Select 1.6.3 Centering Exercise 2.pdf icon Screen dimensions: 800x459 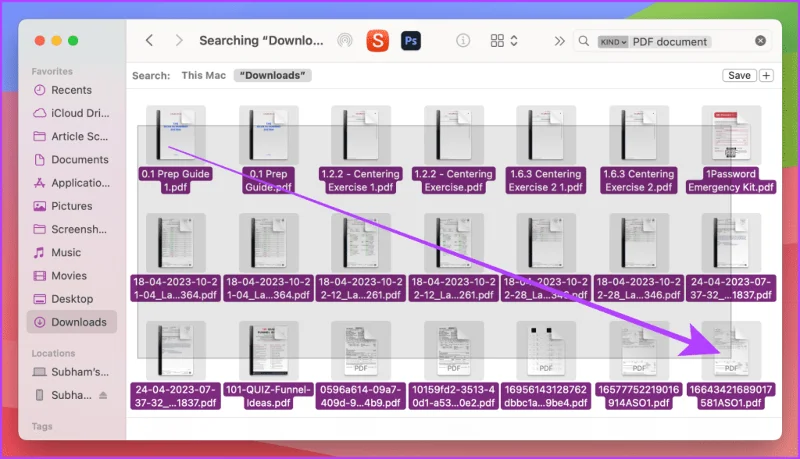pos(639,135)
